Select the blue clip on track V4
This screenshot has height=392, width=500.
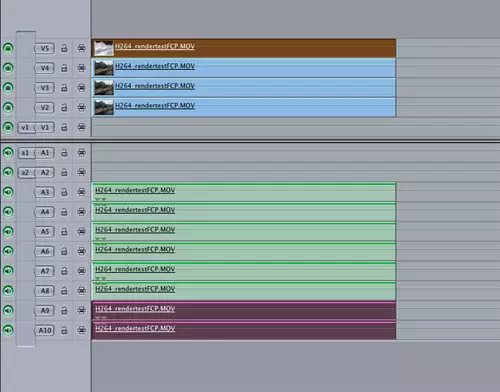pos(244,68)
